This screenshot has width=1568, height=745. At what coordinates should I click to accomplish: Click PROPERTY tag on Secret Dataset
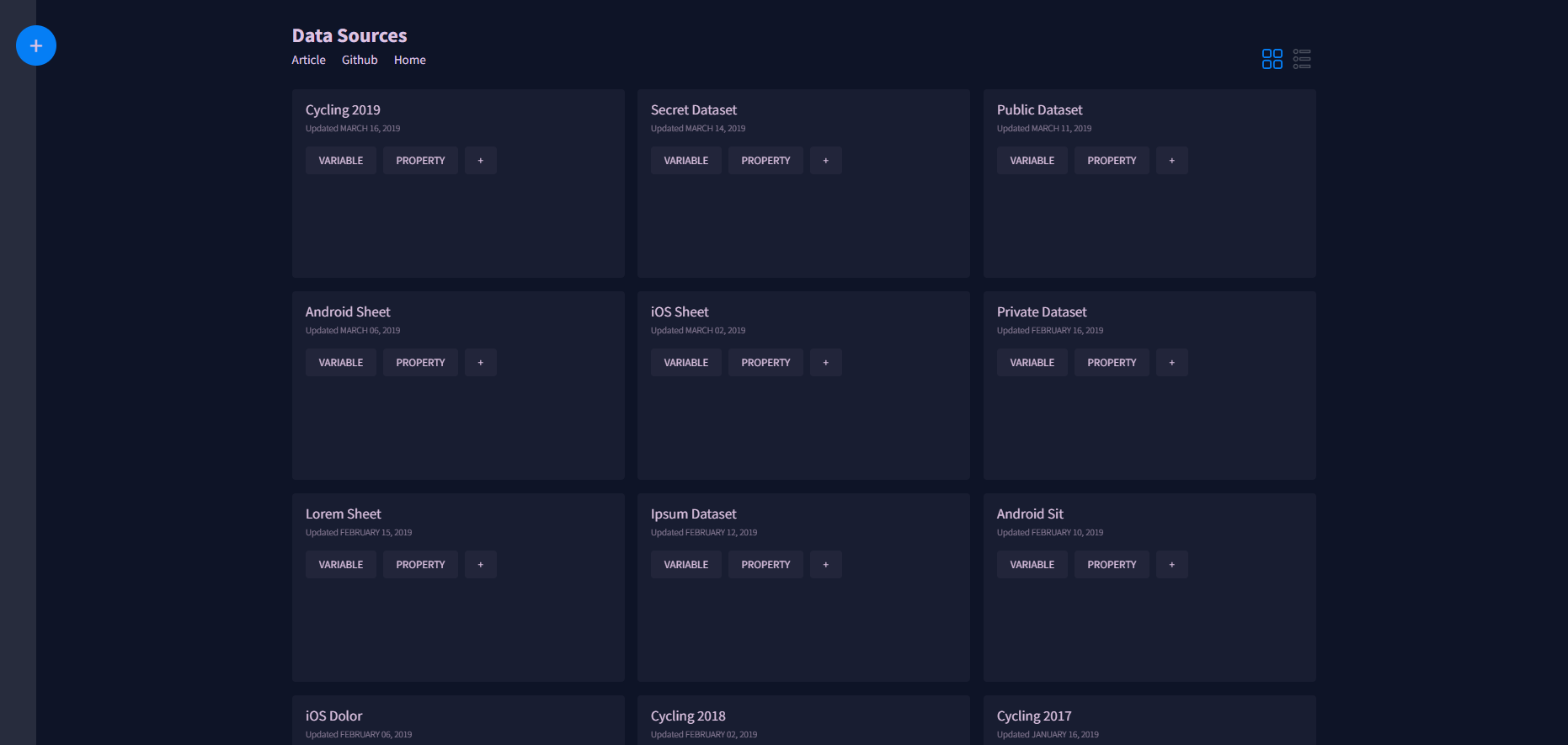pos(765,161)
